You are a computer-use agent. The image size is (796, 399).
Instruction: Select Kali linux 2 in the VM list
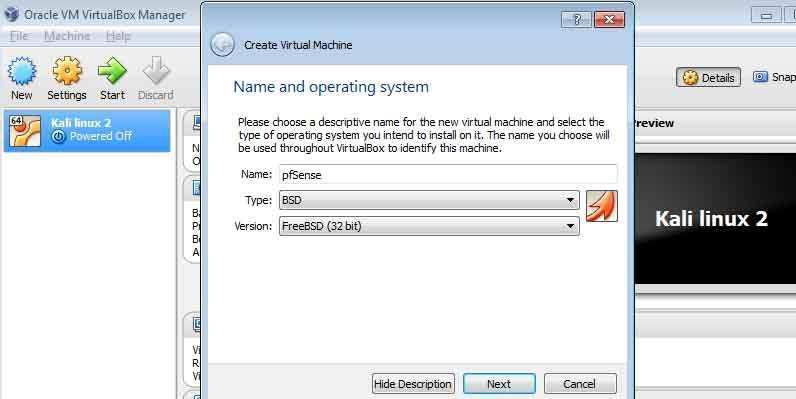[x=87, y=130]
